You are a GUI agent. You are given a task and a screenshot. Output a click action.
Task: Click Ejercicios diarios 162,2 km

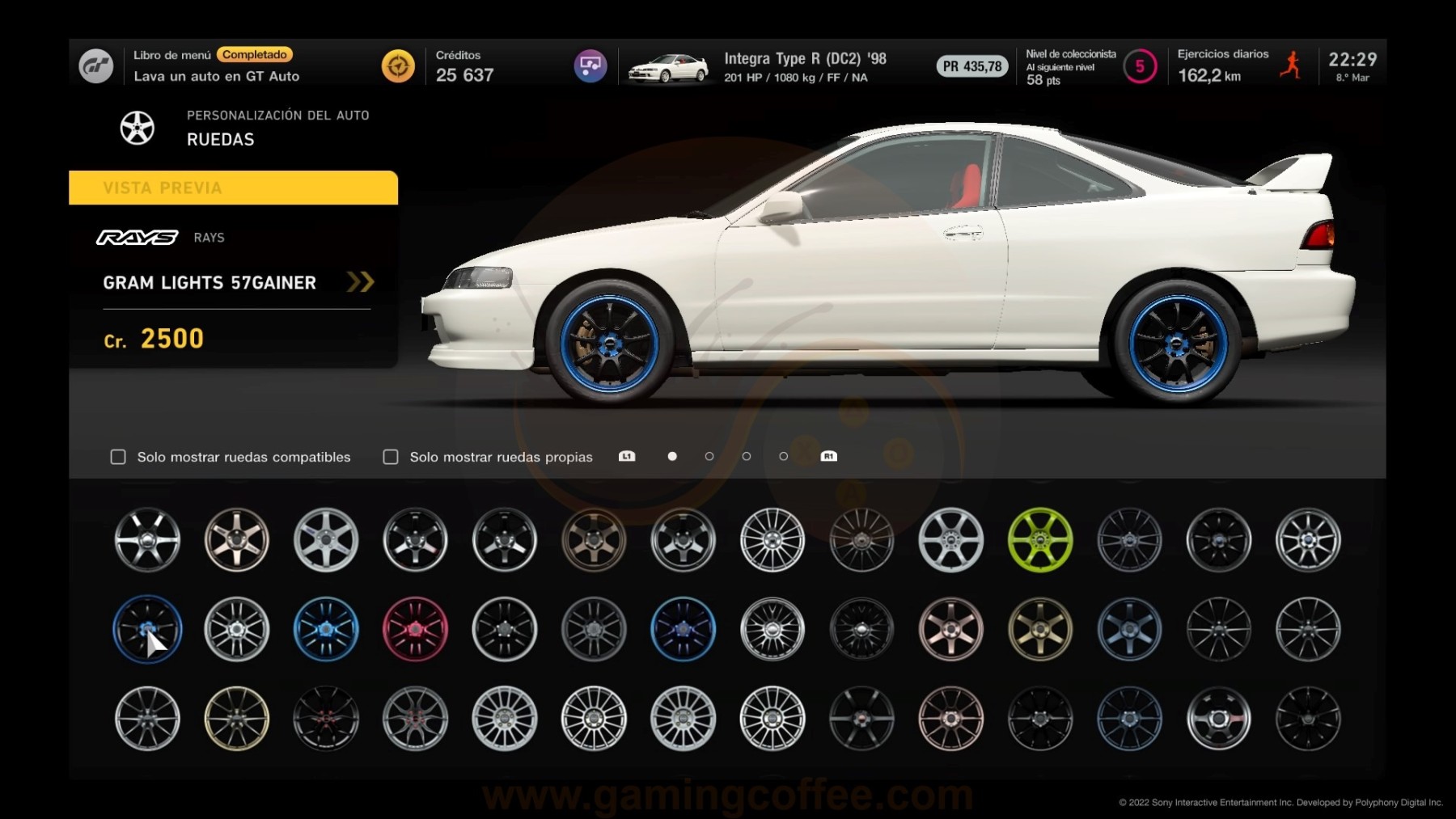tap(1223, 65)
